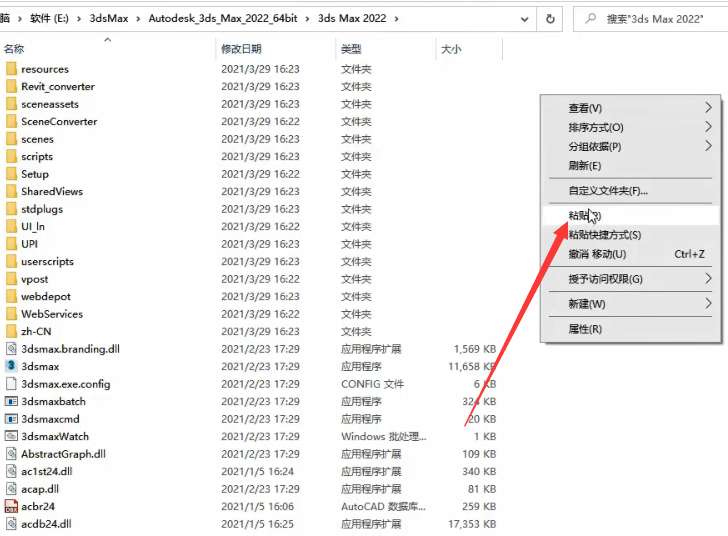Screen dimensions: 728x536
Task: Select 粘贴快捷方式(S) menu entry
Action: [x=630, y=235]
